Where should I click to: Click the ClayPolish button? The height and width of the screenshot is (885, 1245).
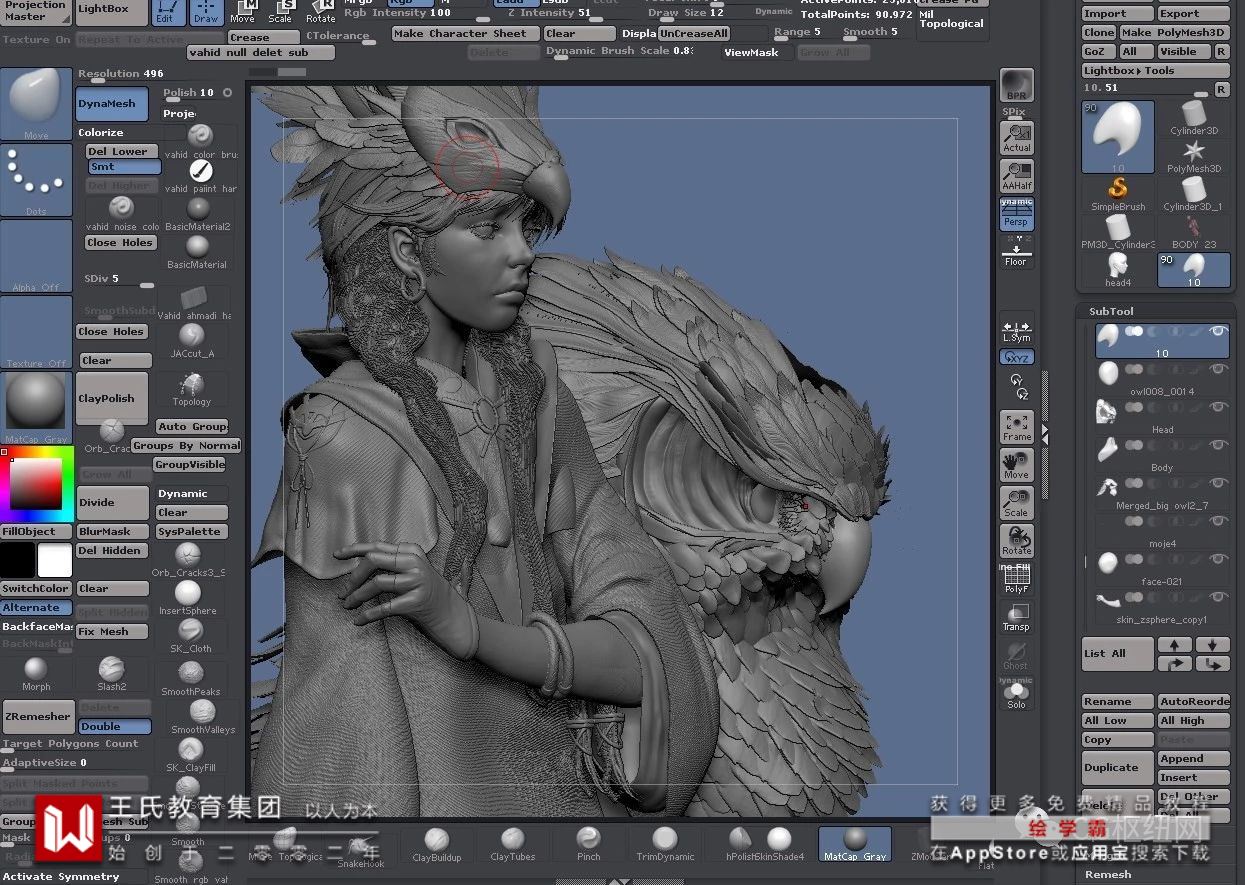(x=112, y=398)
